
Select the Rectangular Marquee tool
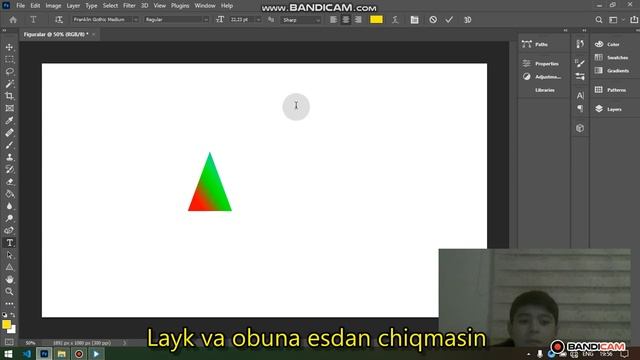point(9,60)
